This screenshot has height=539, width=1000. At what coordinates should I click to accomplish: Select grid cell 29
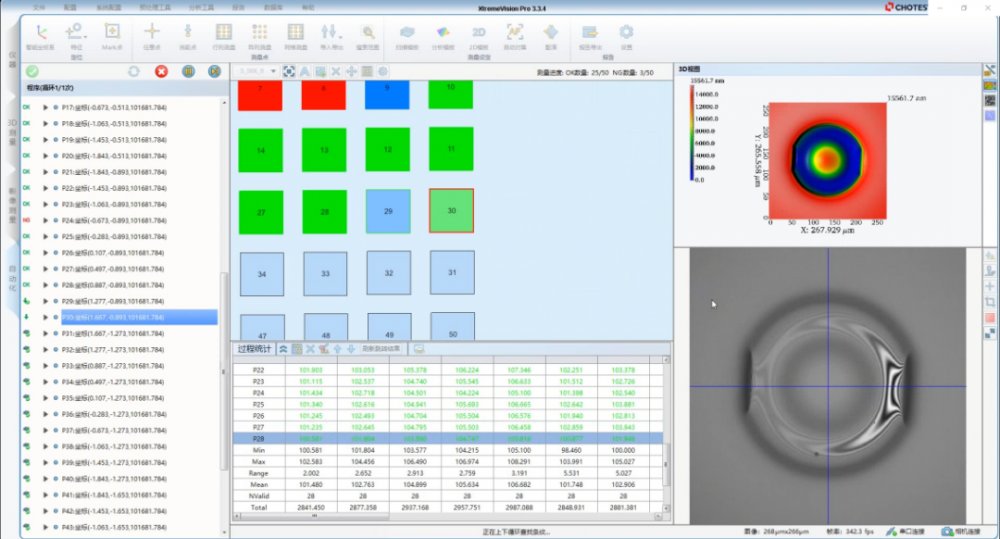388,211
